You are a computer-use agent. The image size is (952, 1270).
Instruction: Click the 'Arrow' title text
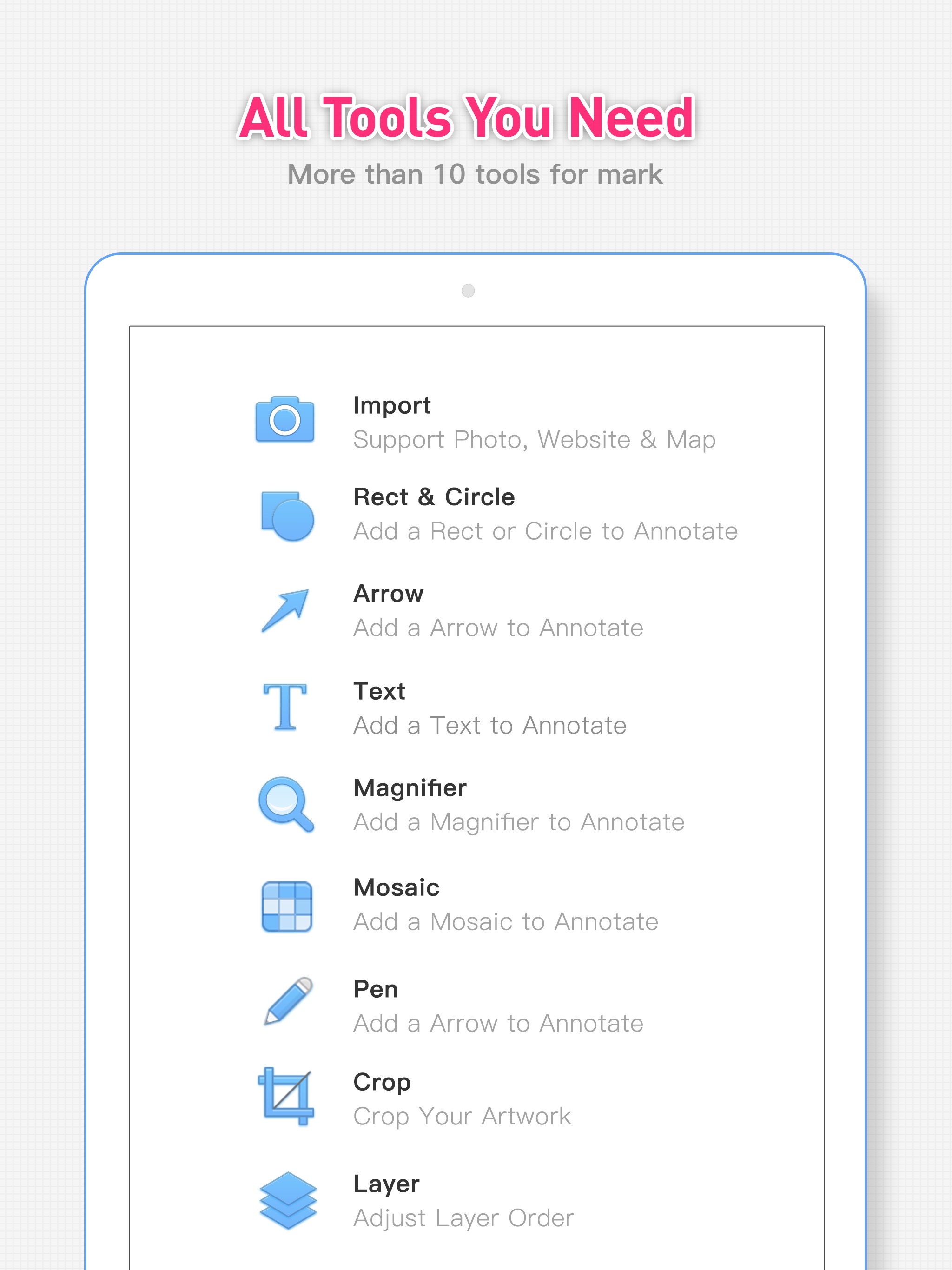click(x=389, y=594)
